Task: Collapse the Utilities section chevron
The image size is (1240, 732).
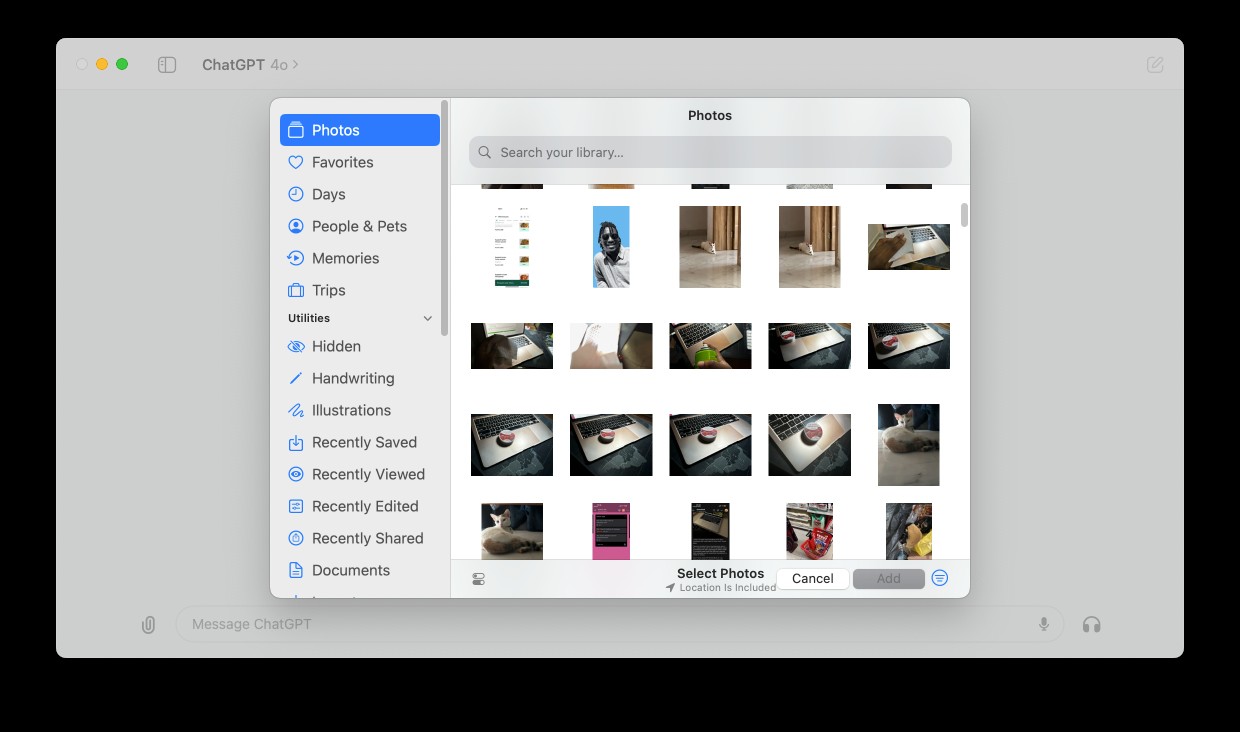Action: (x=428, y=318)
